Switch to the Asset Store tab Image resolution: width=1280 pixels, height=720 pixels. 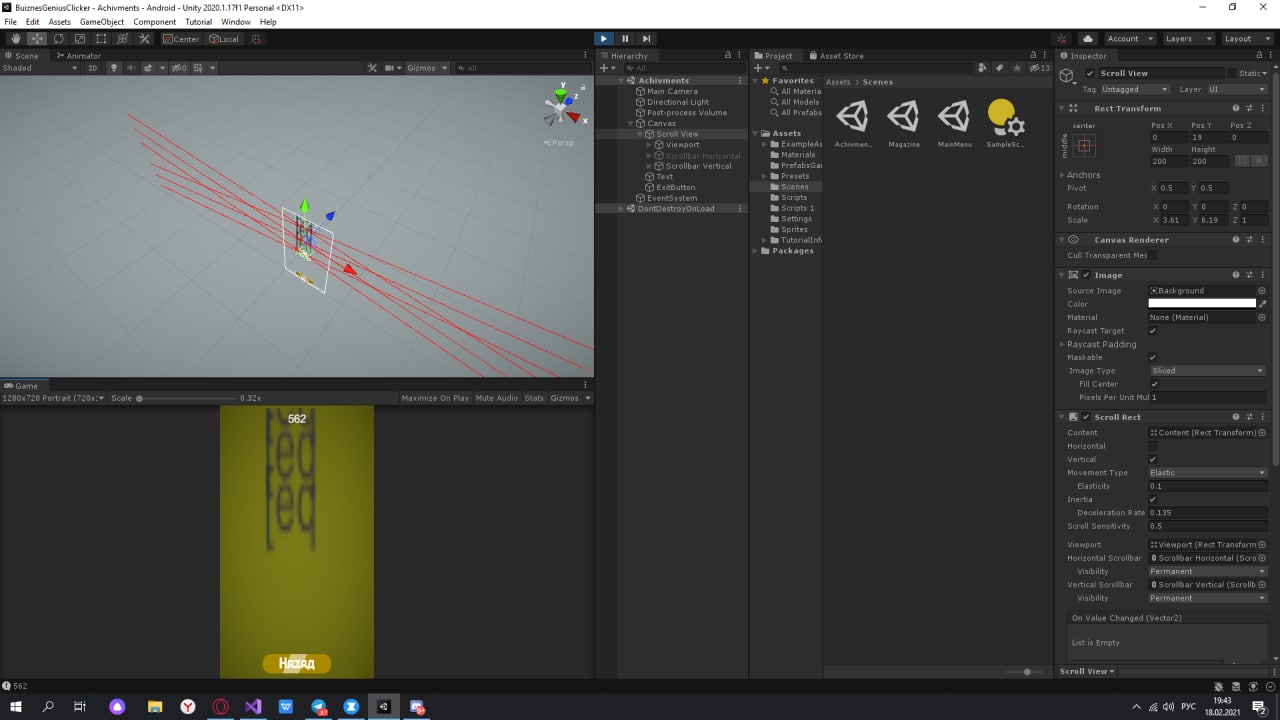(x=837, y=56)
